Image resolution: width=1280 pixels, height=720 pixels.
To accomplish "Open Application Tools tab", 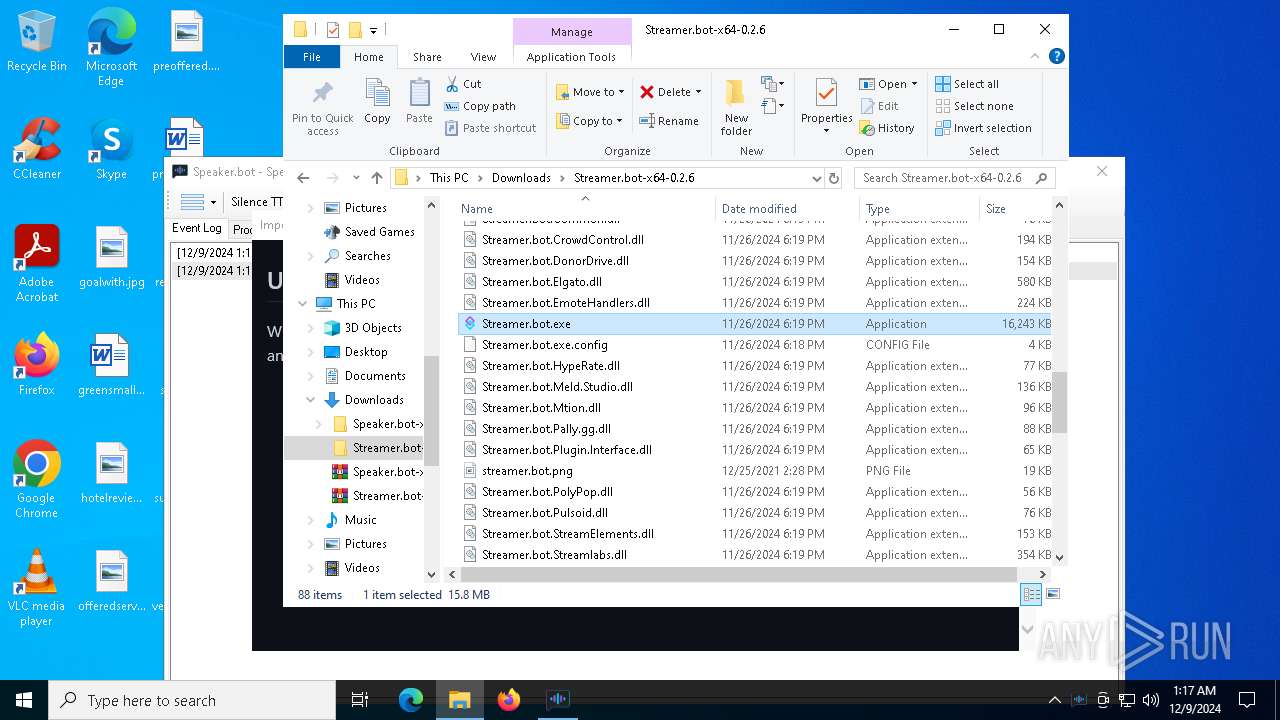I will 571,57.
